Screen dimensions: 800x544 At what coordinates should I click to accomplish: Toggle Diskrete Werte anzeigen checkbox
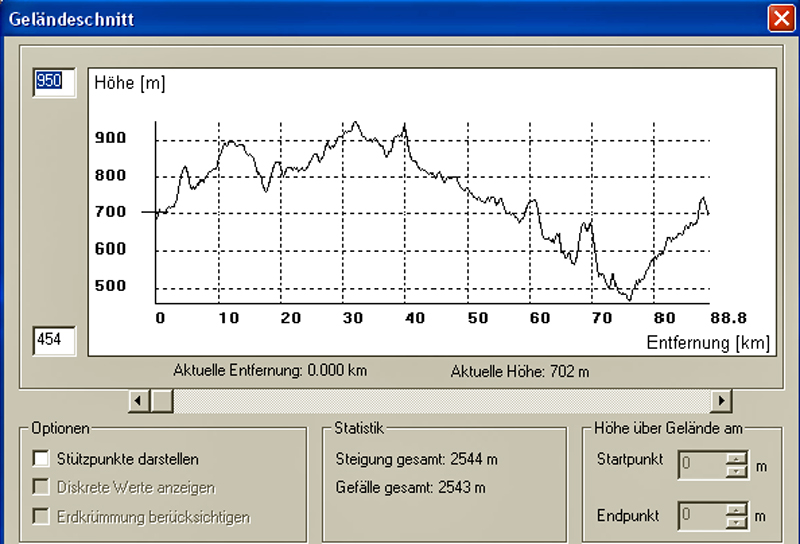pyautogui.click(x=41, y=488)
